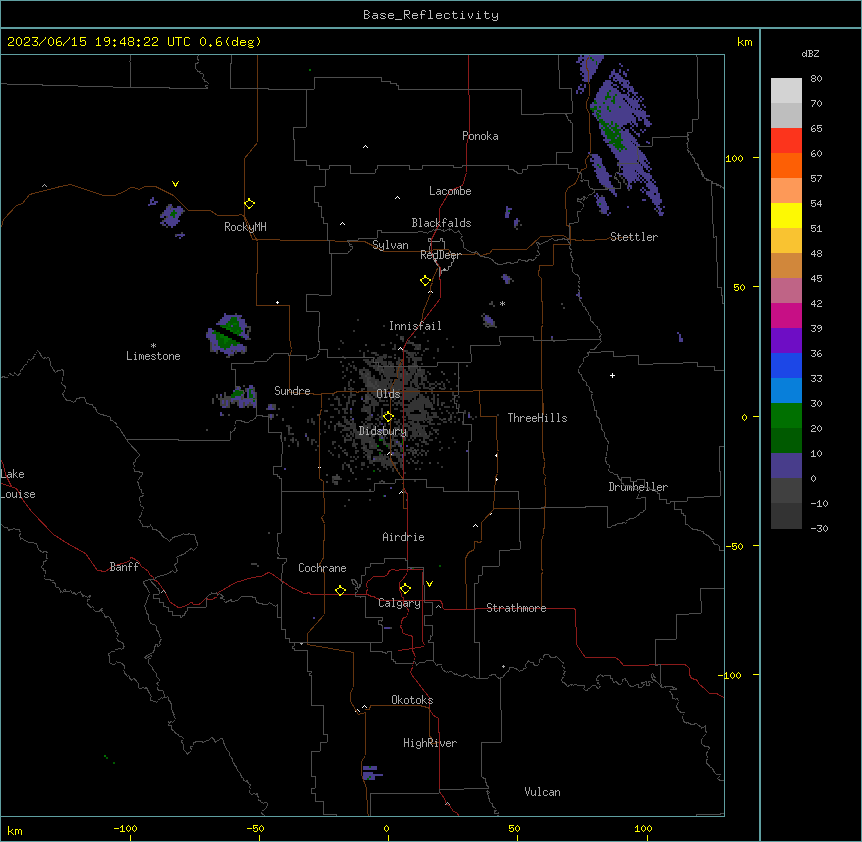Click the Blackfalds city label
Viewport: 862px width, 842px height.
[x=441, y=223]
